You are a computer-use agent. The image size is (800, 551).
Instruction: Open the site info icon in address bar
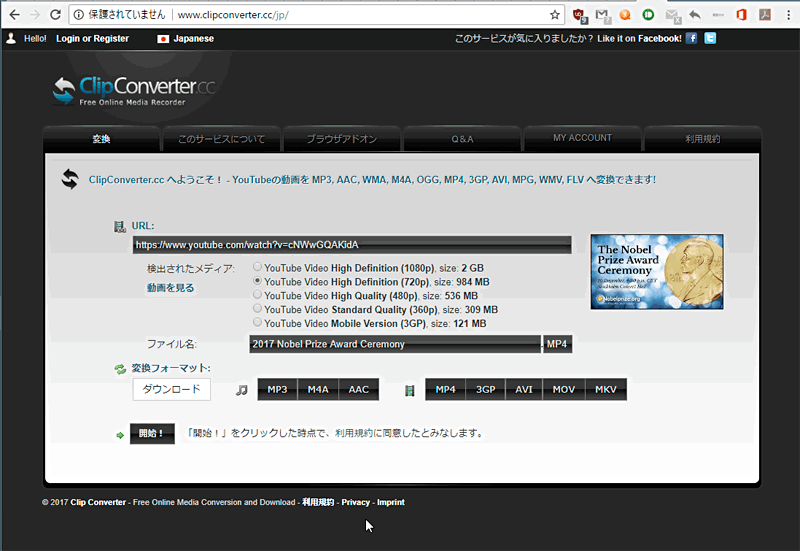(x=79, y=15)
